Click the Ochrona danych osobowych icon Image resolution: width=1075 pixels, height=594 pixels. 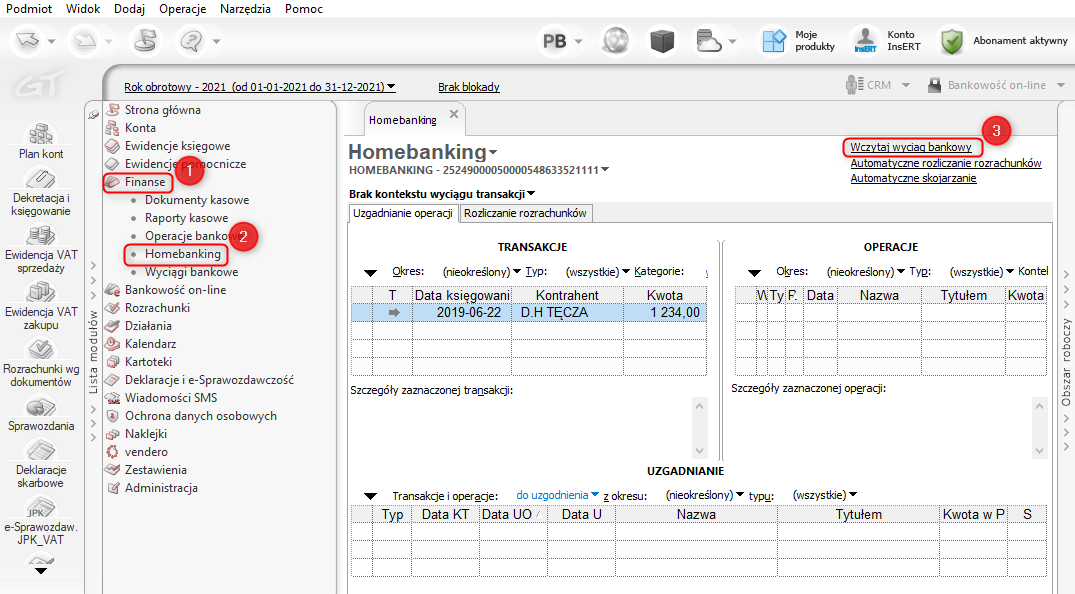click(x=112, y=416)
